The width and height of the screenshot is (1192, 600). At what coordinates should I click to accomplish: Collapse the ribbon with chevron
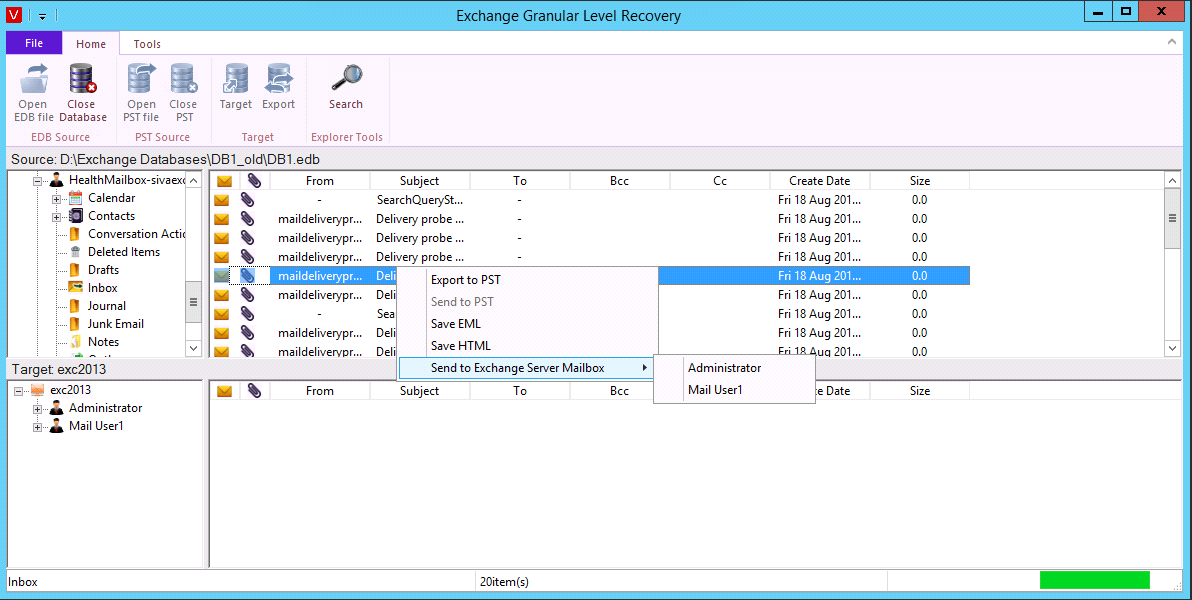click(1171, 43)
